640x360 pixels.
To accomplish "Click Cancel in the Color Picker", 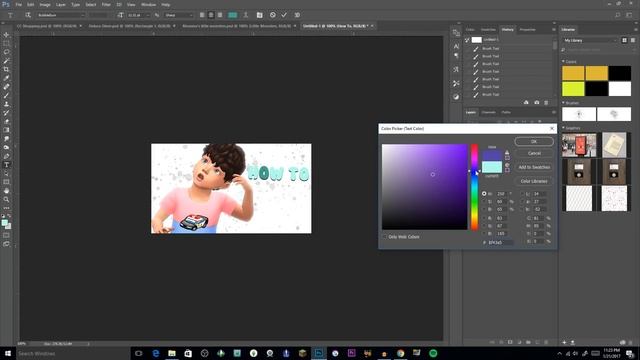I will point(534,153).
